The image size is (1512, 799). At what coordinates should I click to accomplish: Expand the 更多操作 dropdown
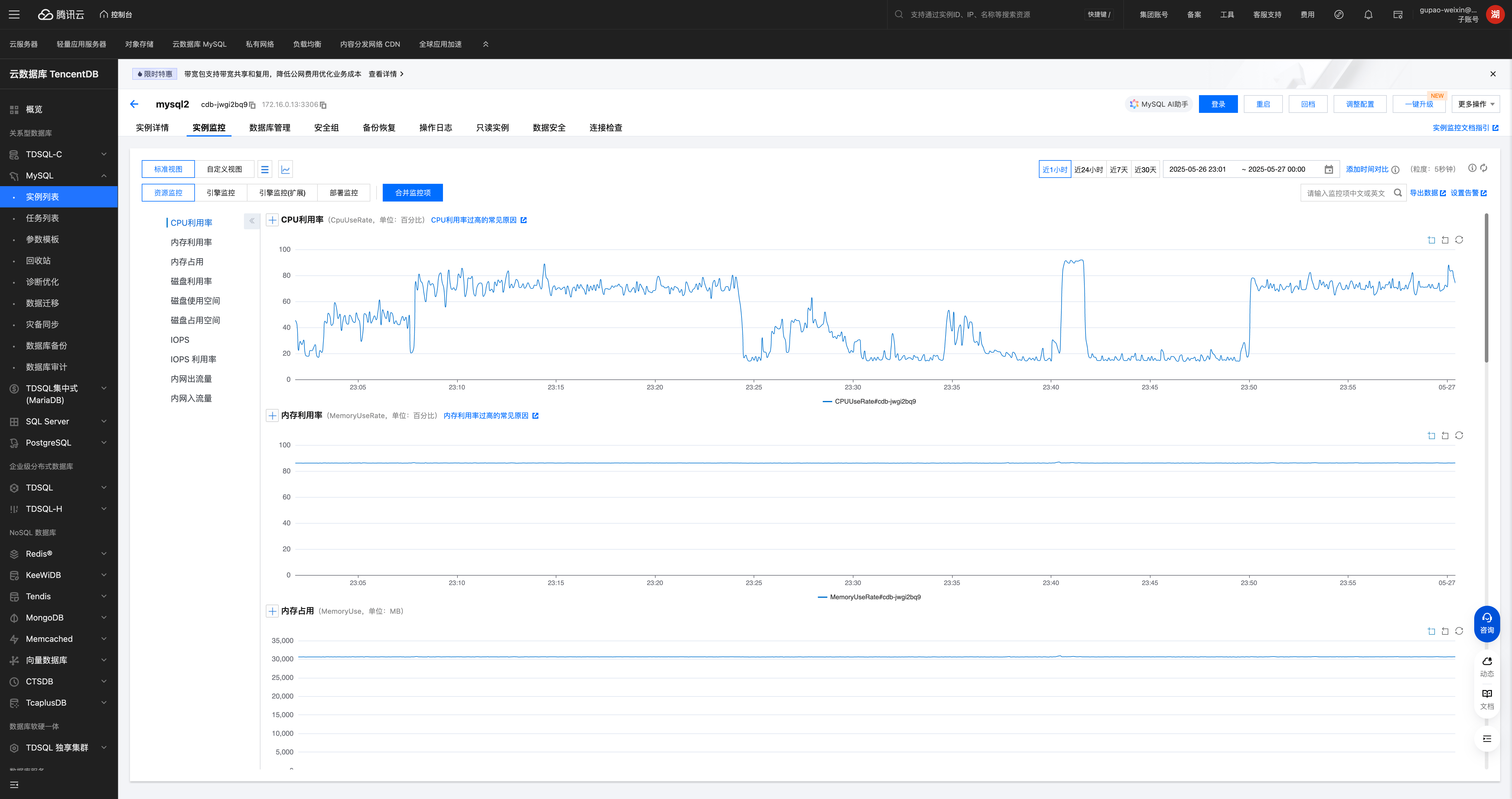[x=1476, y=104]
